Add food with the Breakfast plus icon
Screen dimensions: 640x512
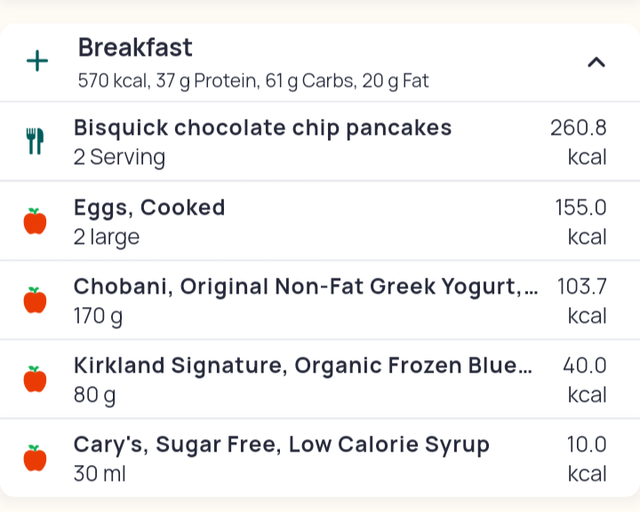[37, 61]
